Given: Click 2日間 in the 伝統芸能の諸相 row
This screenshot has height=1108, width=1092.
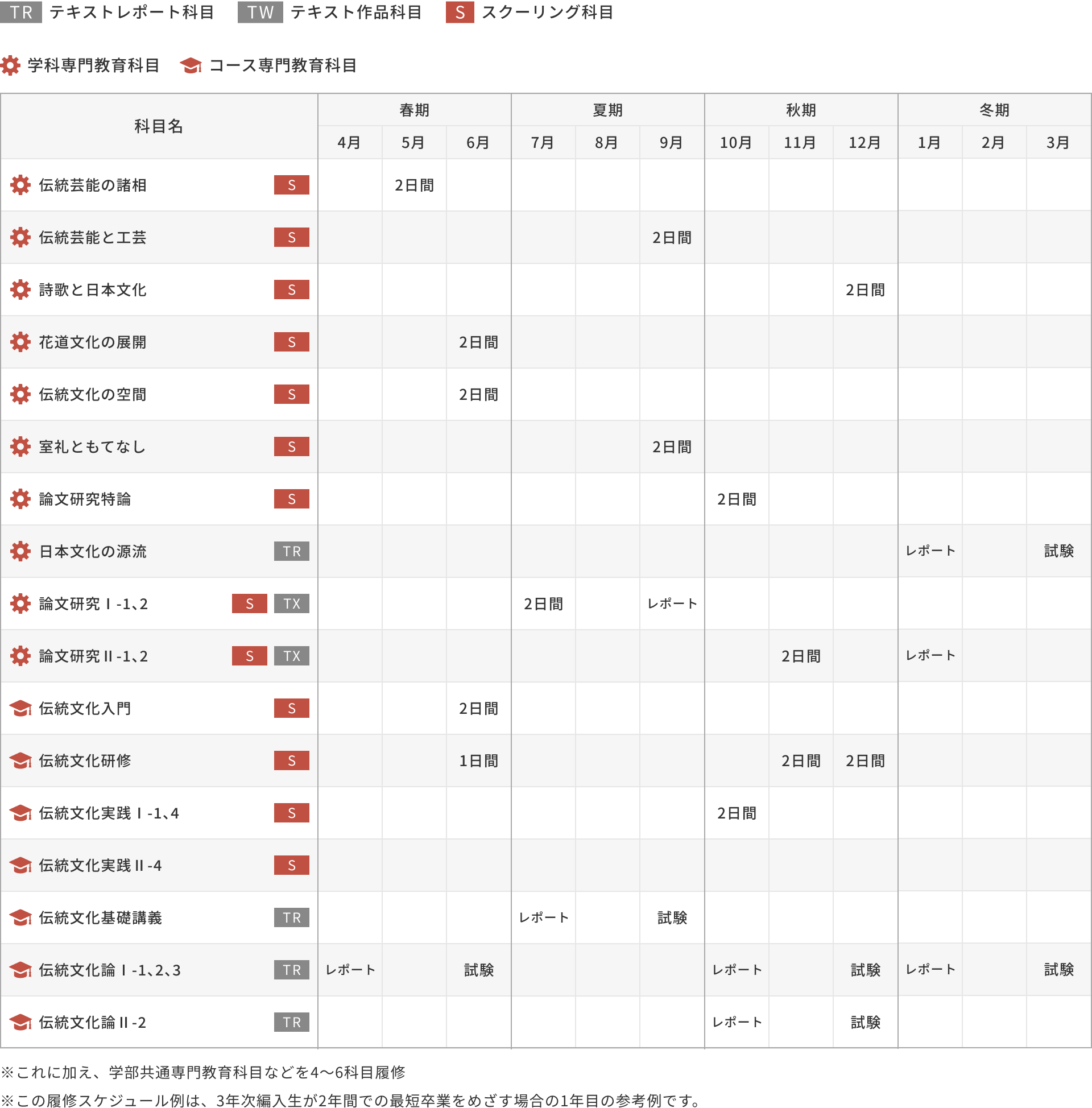Looking at the screenshot, I should tap(414, 185).
